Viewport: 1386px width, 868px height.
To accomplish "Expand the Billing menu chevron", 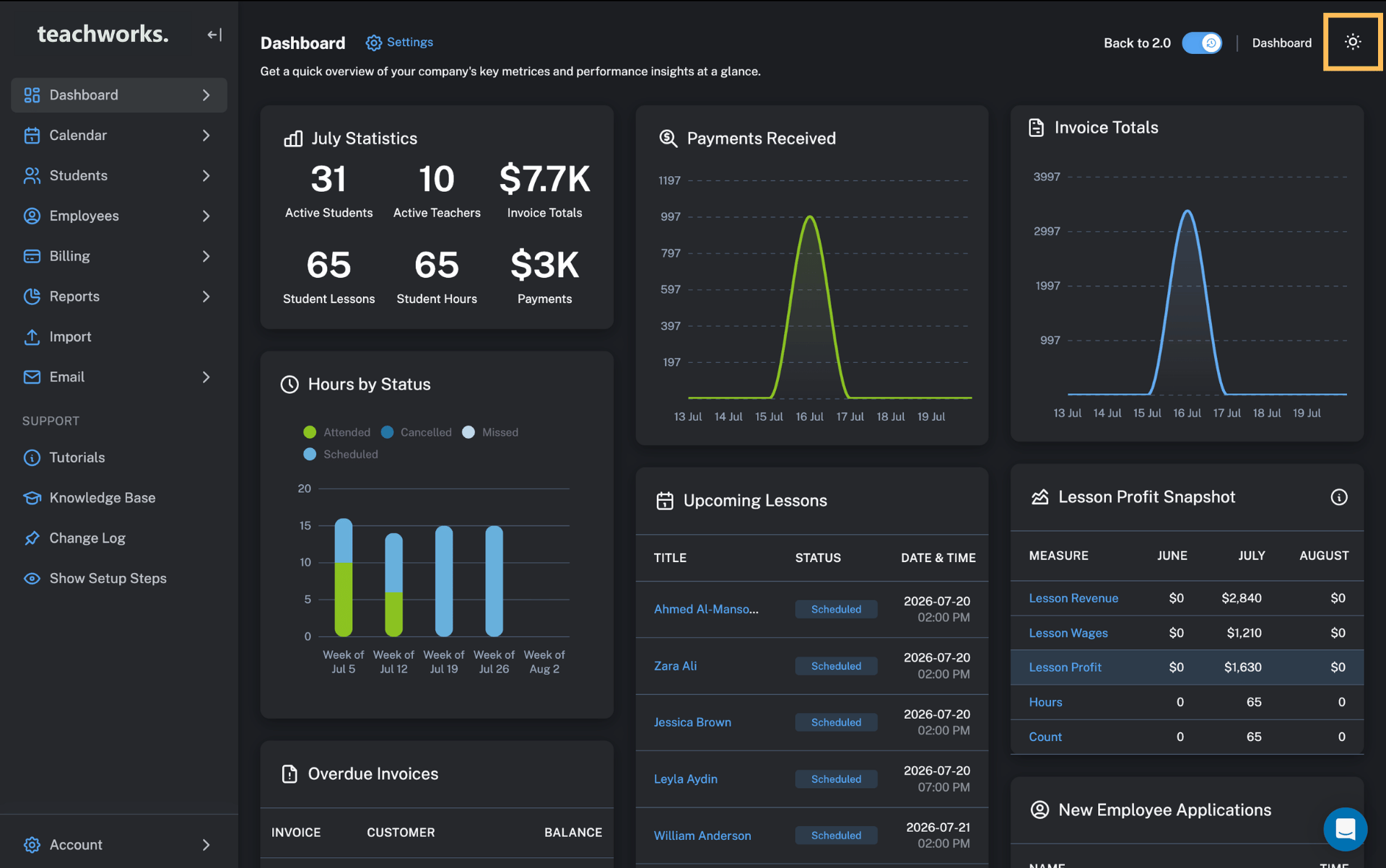I will click(x=206, y=256).
